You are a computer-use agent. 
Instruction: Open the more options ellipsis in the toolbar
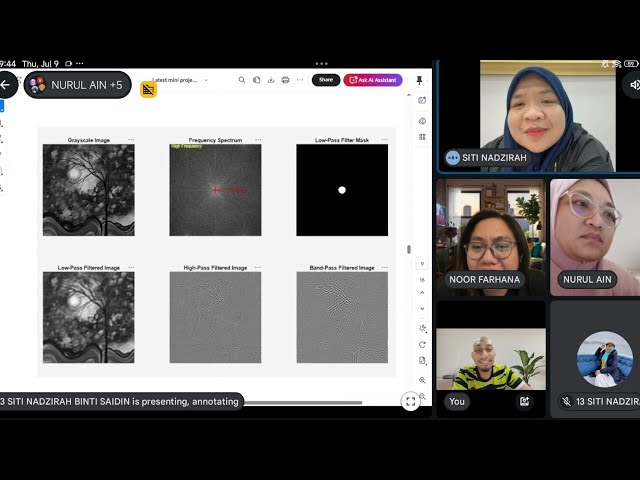[300, 80]
